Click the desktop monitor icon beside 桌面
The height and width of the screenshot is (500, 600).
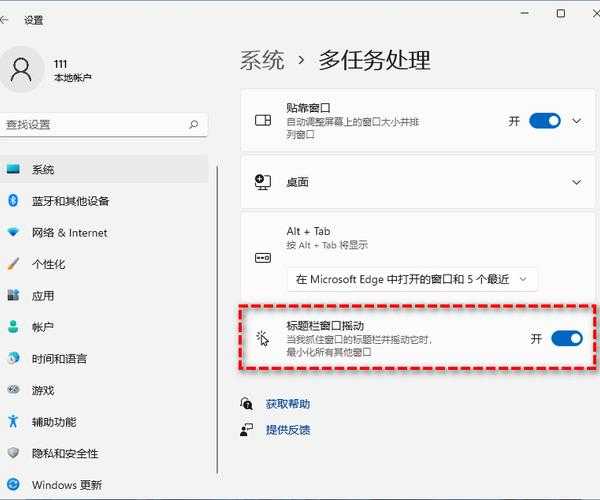pyautogui.click(x=263, y=182)
